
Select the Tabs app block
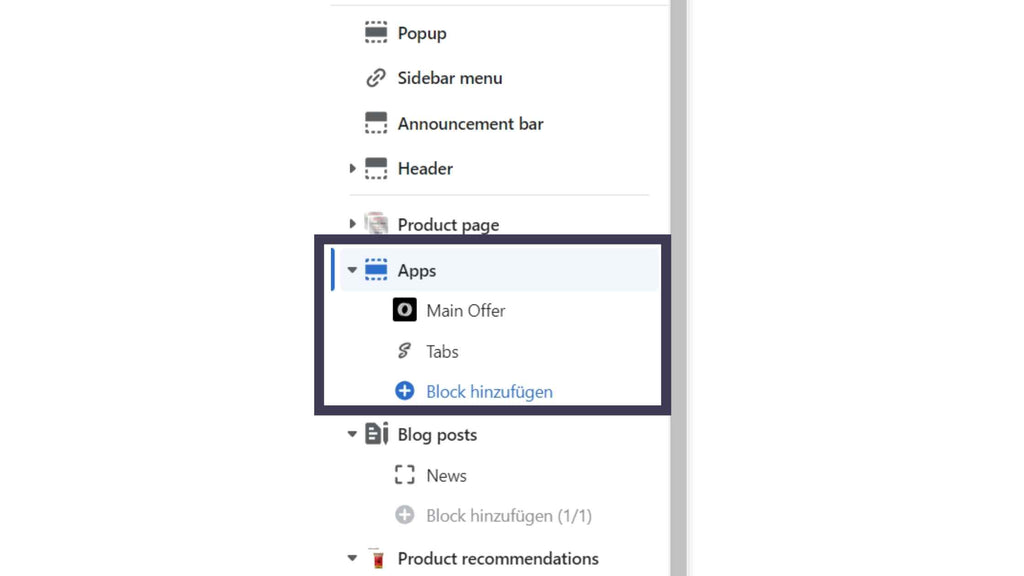(442, 352)
